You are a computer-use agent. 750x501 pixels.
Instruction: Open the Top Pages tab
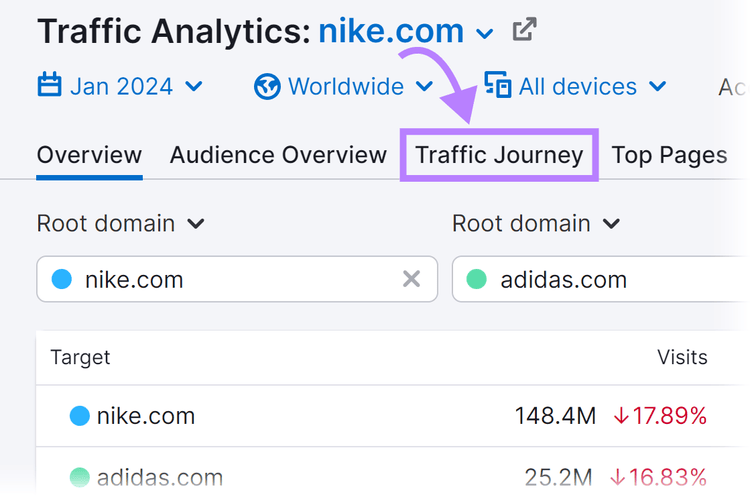pos(669,155)
